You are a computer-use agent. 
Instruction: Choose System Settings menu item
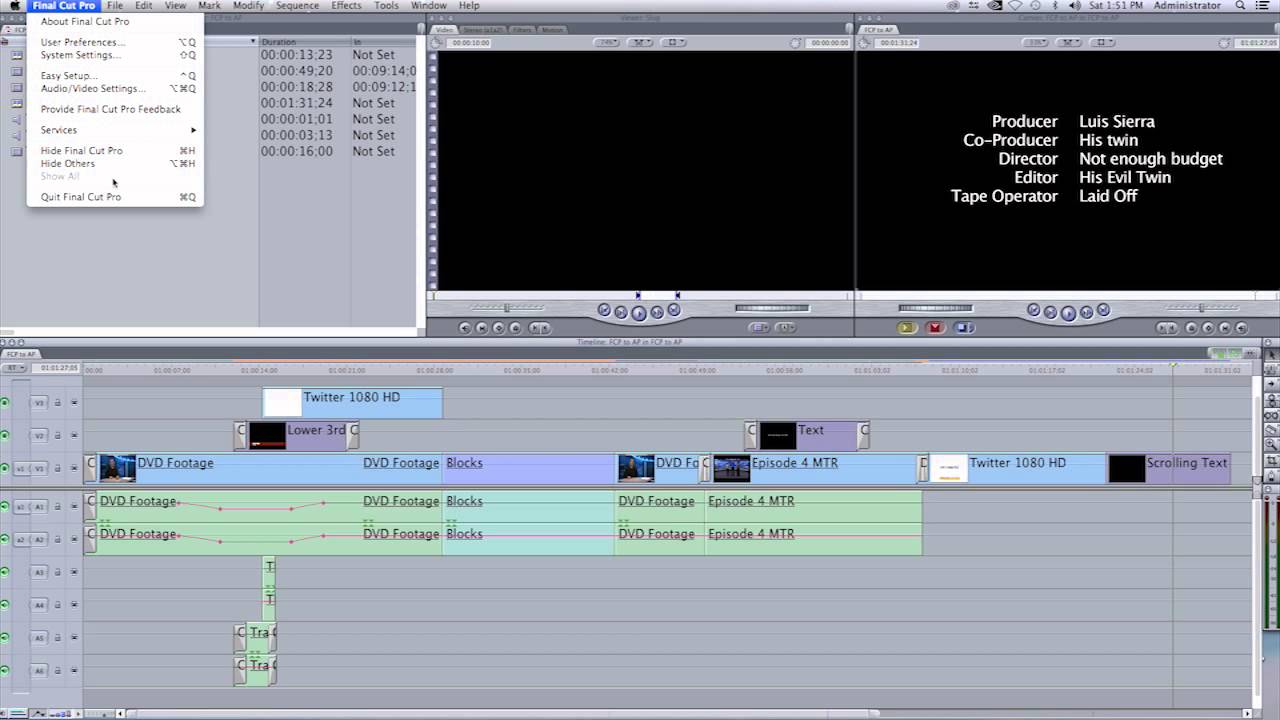(115, 55)
